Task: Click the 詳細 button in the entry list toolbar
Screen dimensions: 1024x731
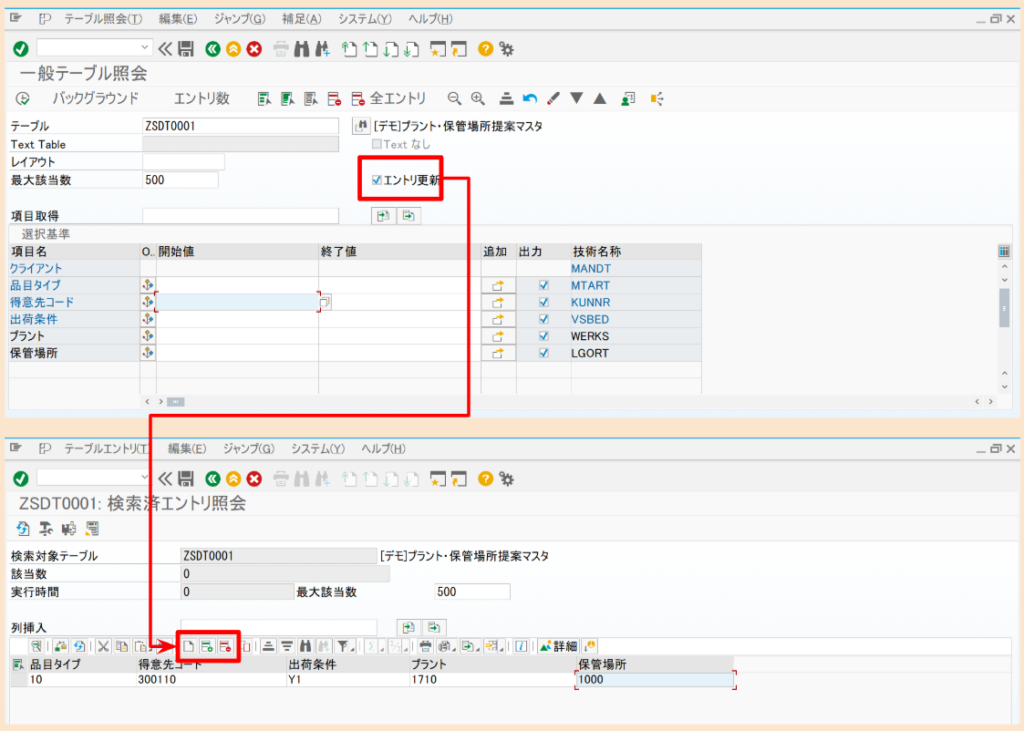Action: click(x=561, y=645)
